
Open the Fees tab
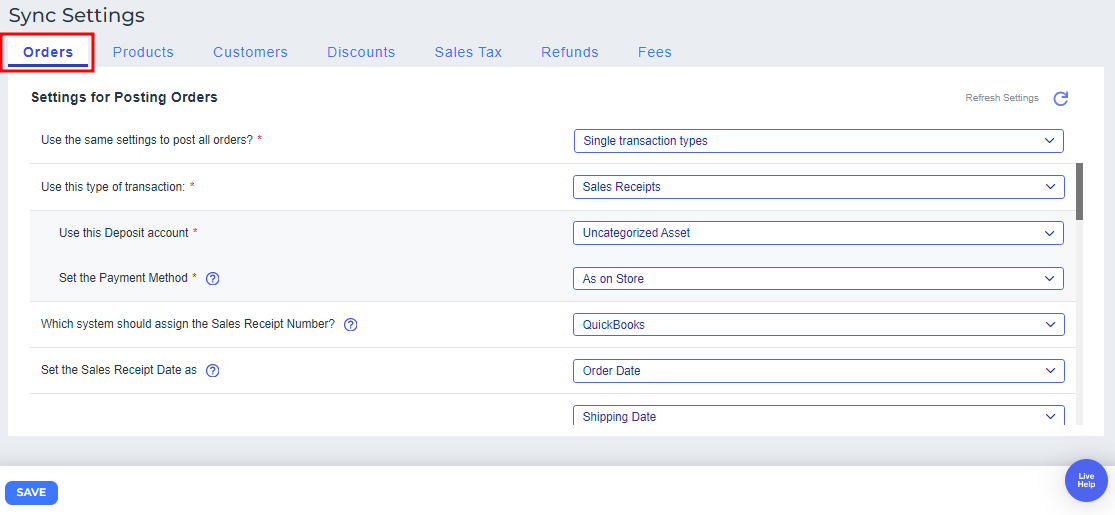[655, 52]
